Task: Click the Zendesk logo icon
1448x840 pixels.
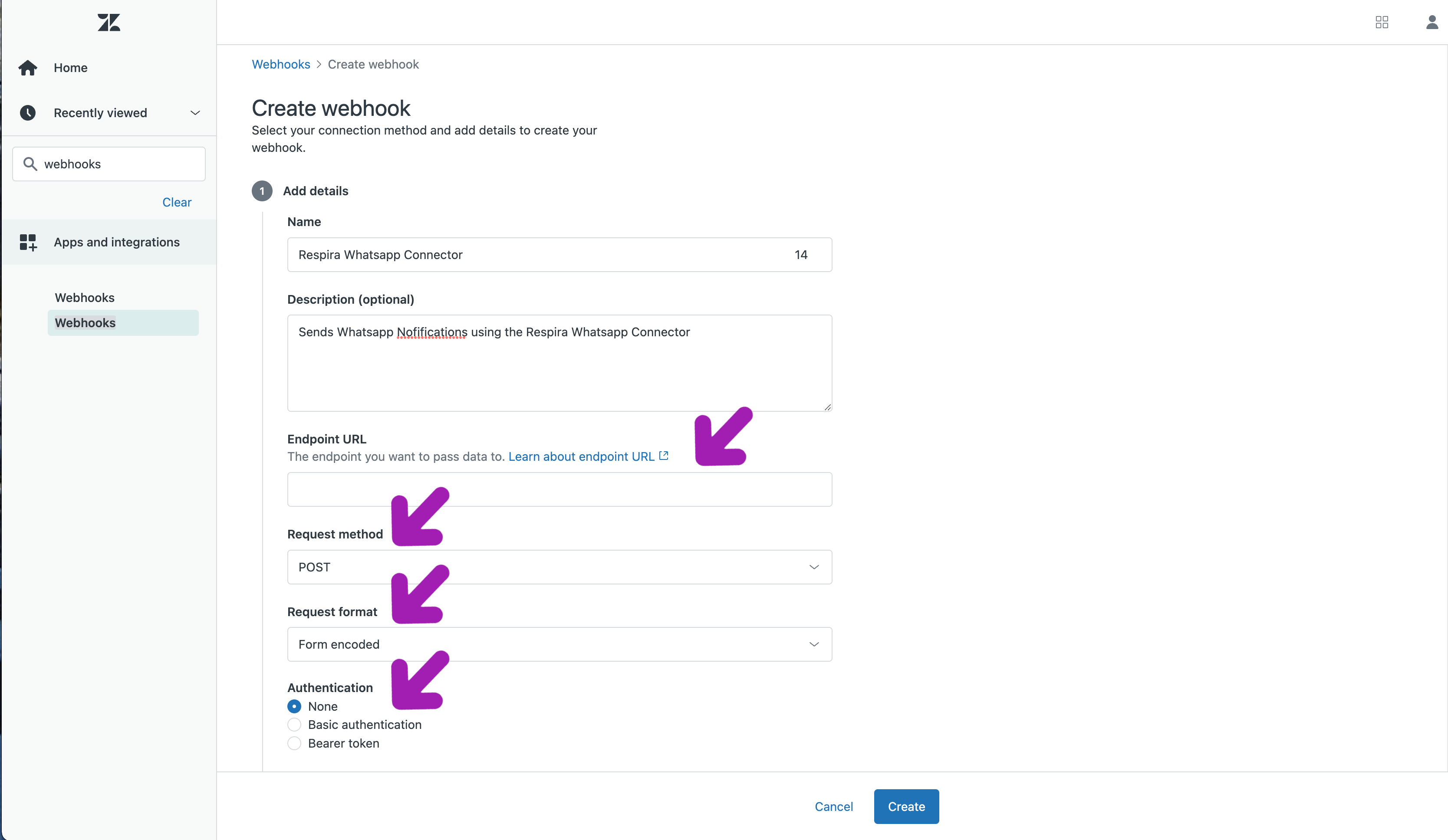Action: click(109, 23)
